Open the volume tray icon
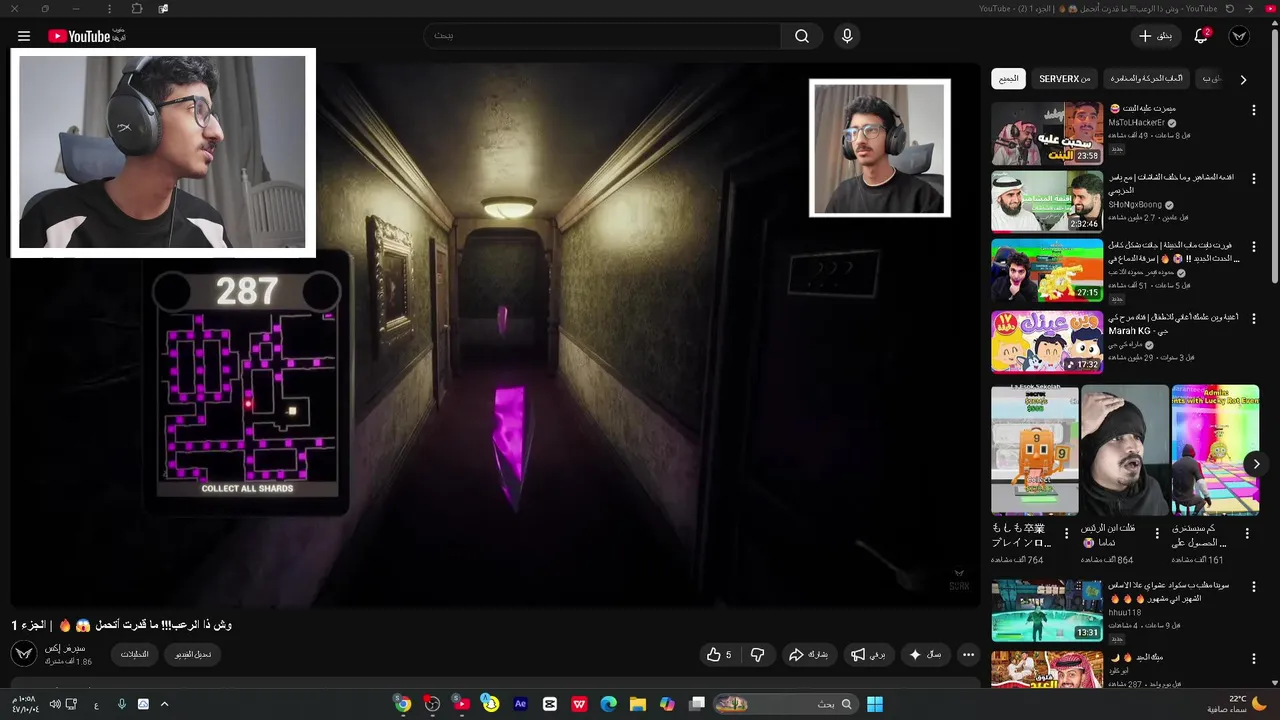The image size is (1280, 720). (55, 704)
